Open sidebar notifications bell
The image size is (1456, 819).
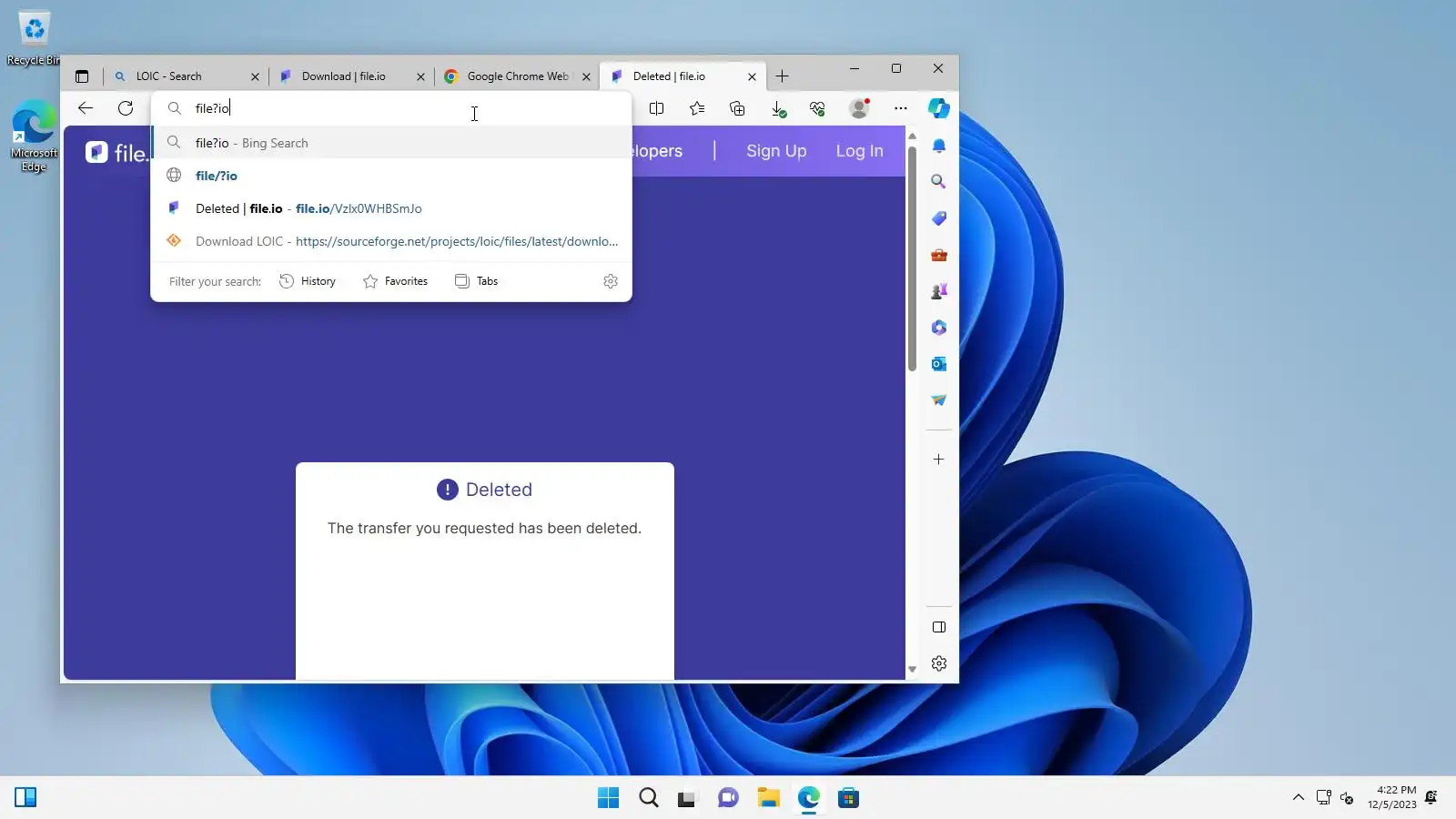coord(939,146)
